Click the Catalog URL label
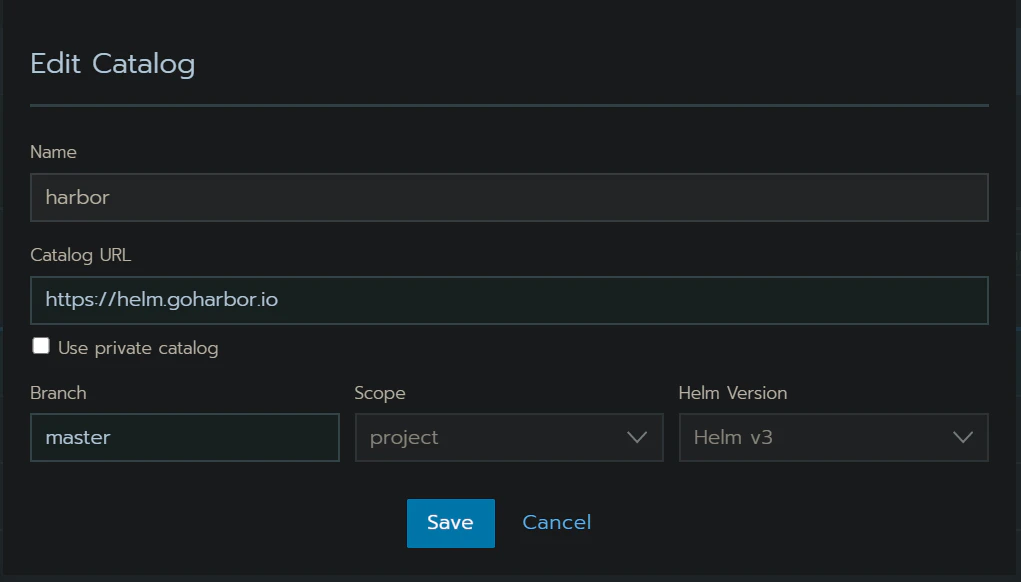 (x=81, y=255)
